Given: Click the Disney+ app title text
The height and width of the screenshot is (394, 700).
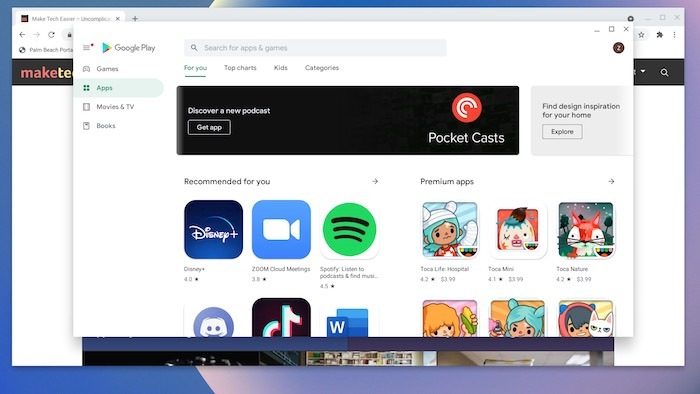Looking at the screenshot, I should pos(194,269).
